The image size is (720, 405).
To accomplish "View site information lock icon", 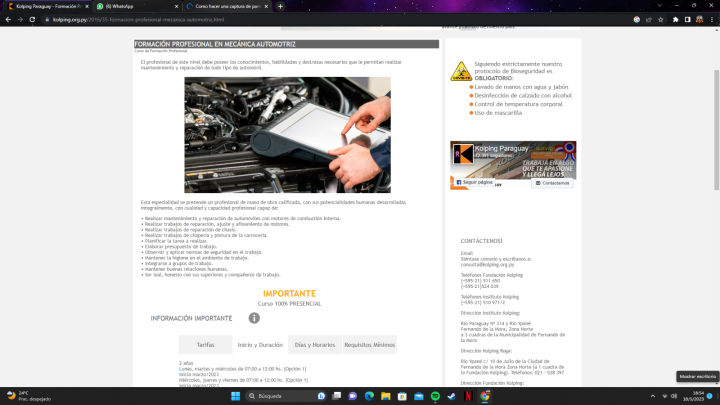I will tap(46, 20).
